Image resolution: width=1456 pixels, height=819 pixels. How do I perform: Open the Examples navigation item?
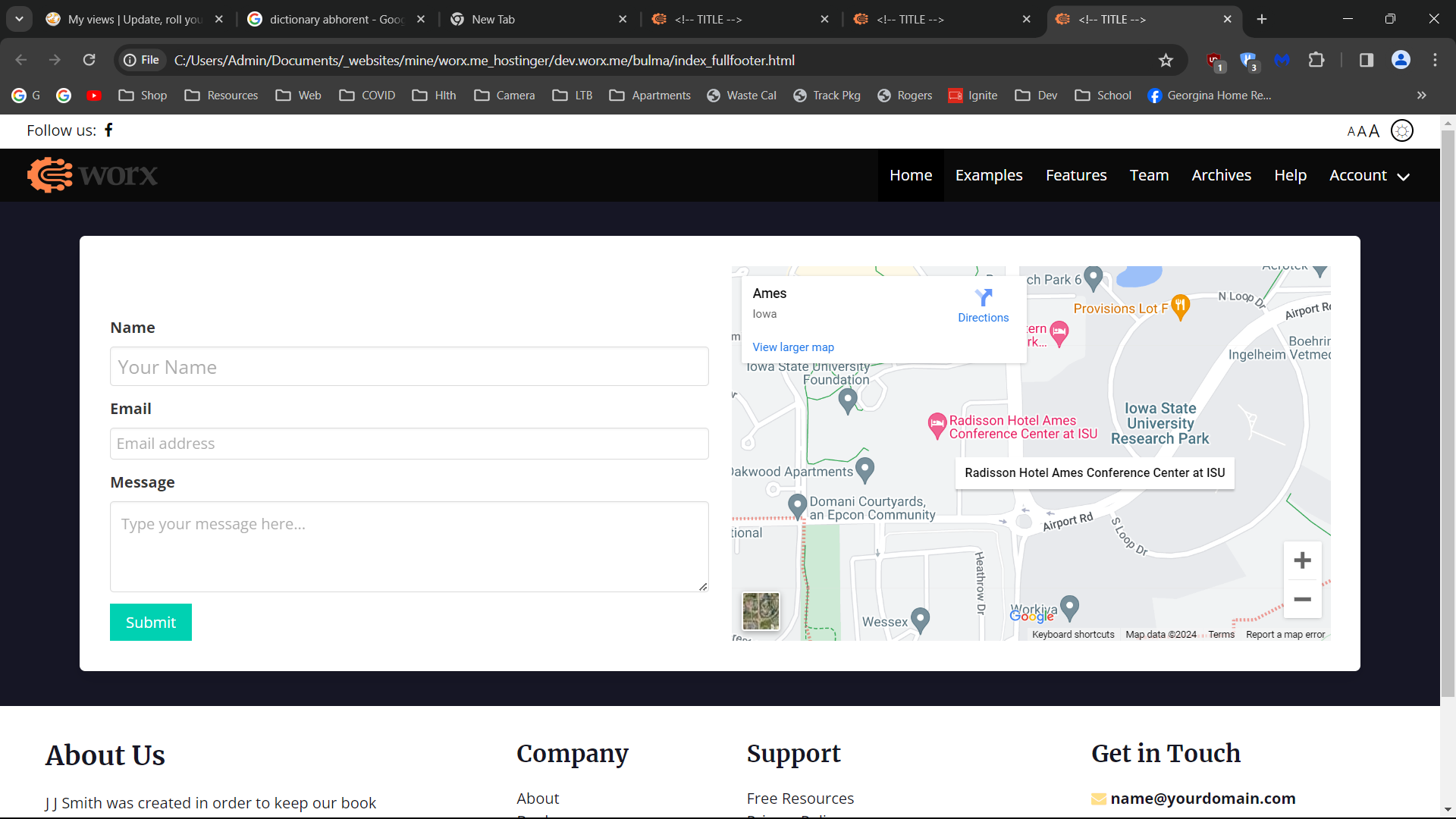(x=988, y=175)
